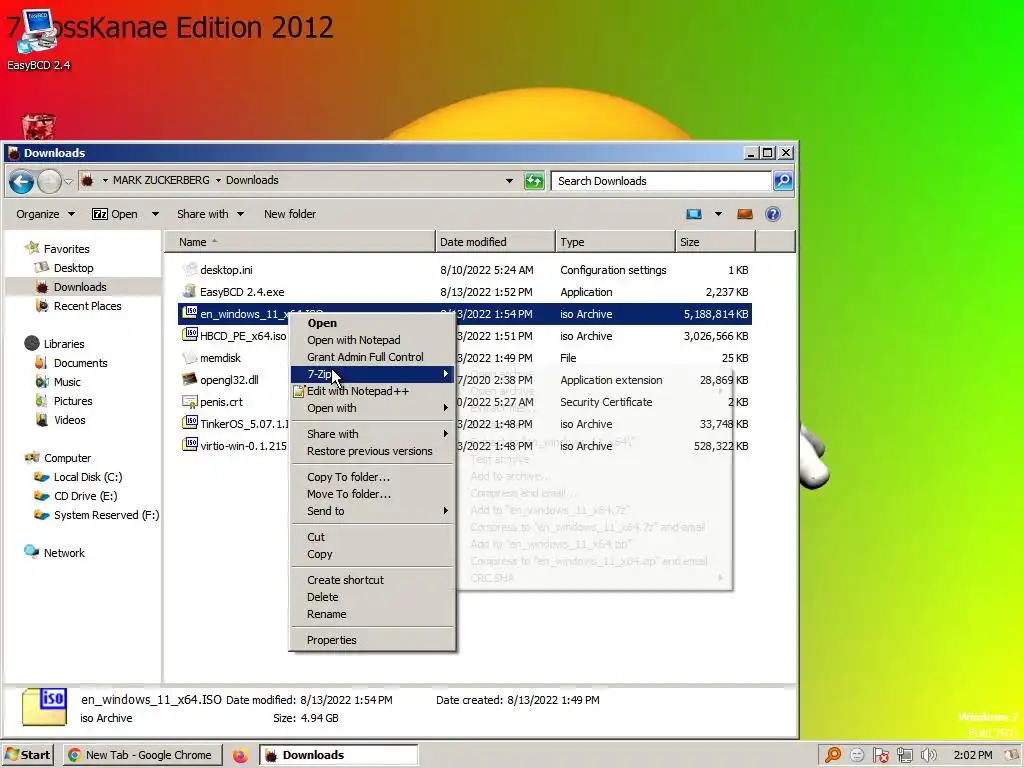Open Network in navigation pane

(64, 552)
